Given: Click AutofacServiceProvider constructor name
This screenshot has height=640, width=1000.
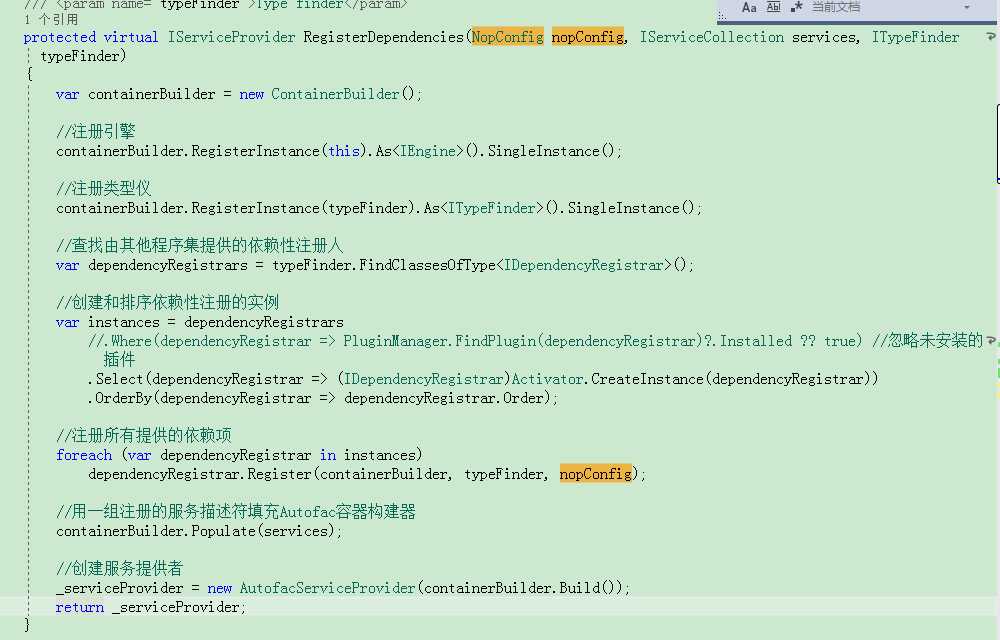Looking at the screenshot, I should pos(327,588).
